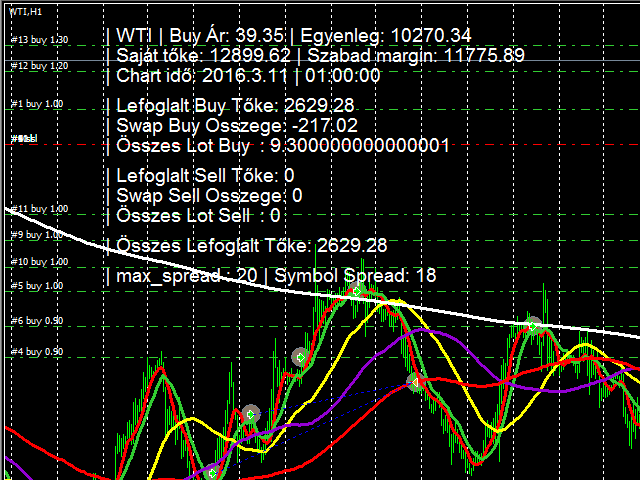Select the #6 buy 0.90 order label
The width and height of the screenshot is (640, 480).
click(37, 320)
